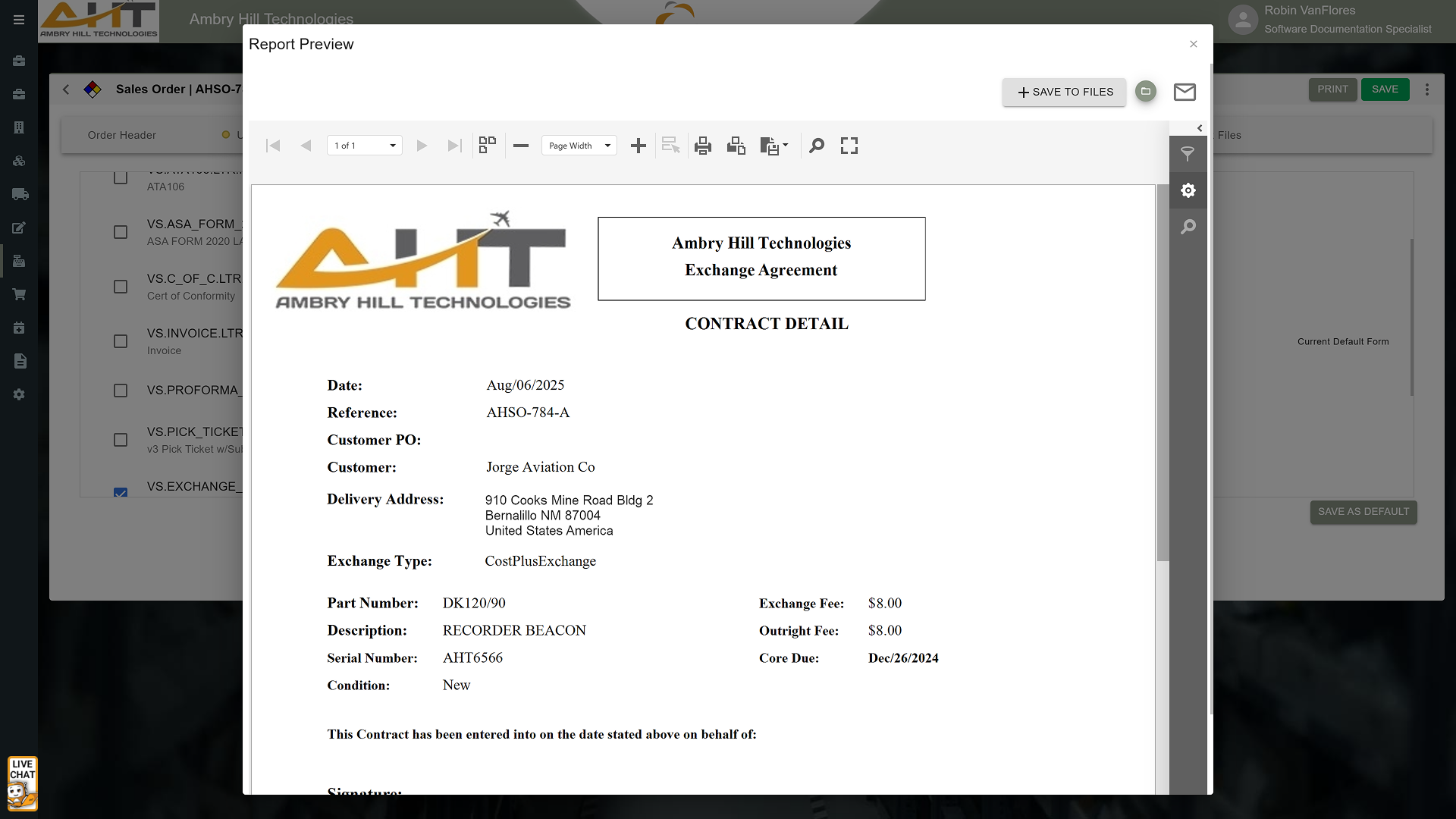The width and height of the screenshot is (1456, 819).
Task: Open the filter parameters funnel icon
Action: click(1188, 154)
